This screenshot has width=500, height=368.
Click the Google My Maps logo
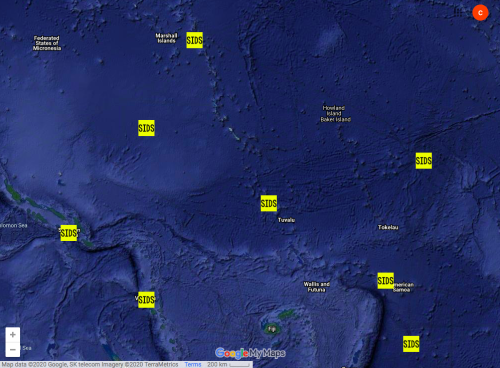250,353
